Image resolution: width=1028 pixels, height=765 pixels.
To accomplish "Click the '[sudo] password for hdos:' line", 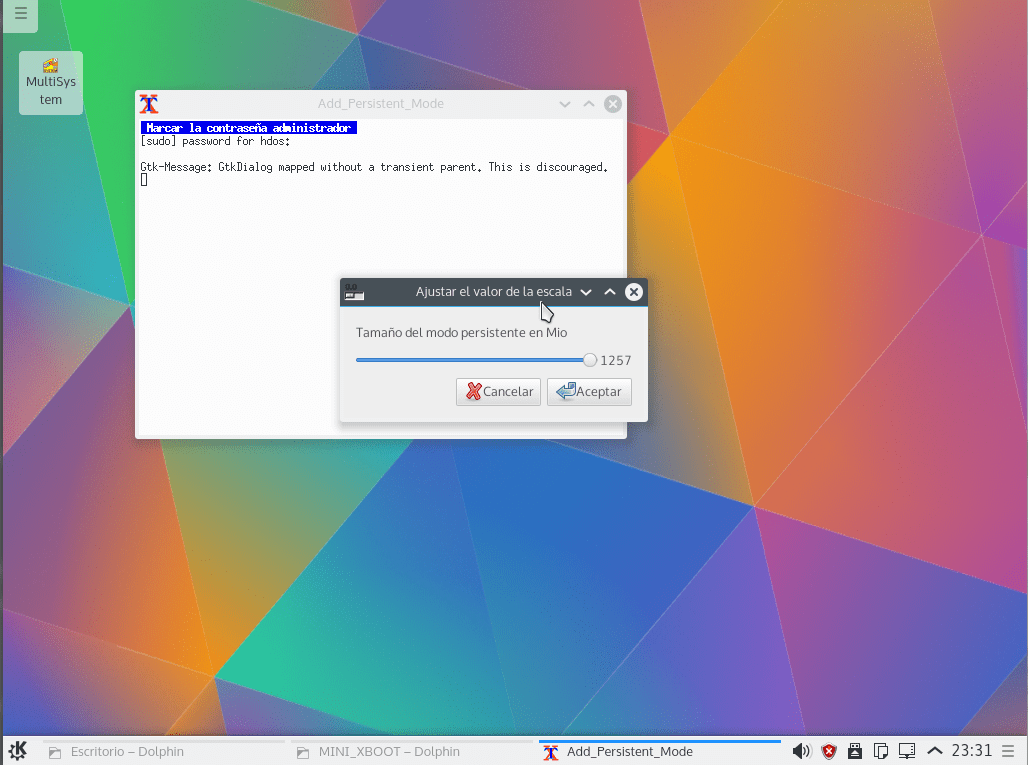I will [215, 141].
